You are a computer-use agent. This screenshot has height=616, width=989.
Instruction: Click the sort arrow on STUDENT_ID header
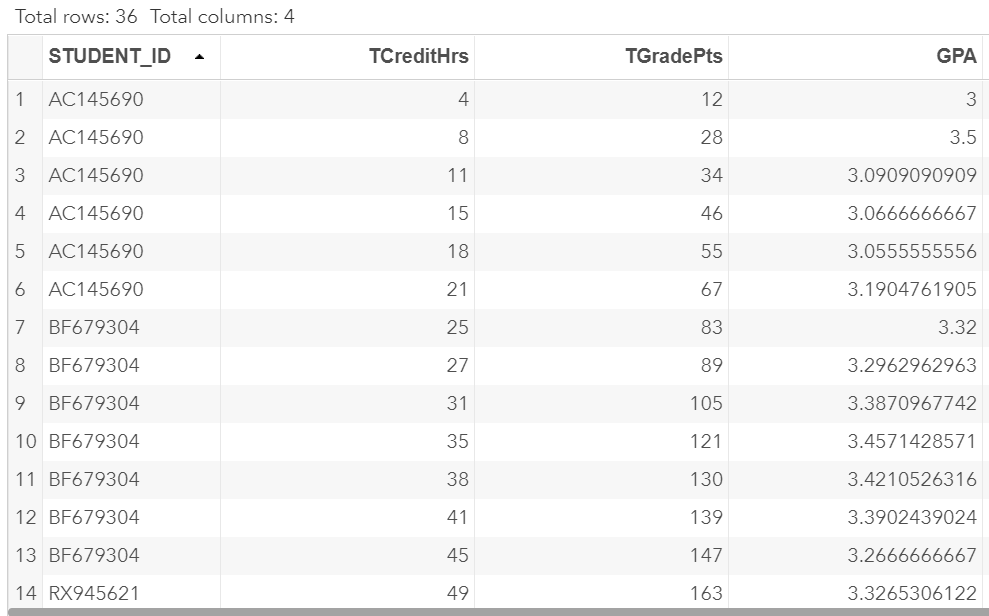point(200,57)
